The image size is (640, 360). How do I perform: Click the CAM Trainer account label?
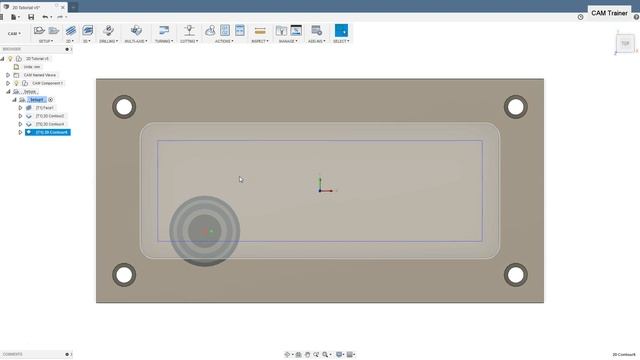pos(609,13)
